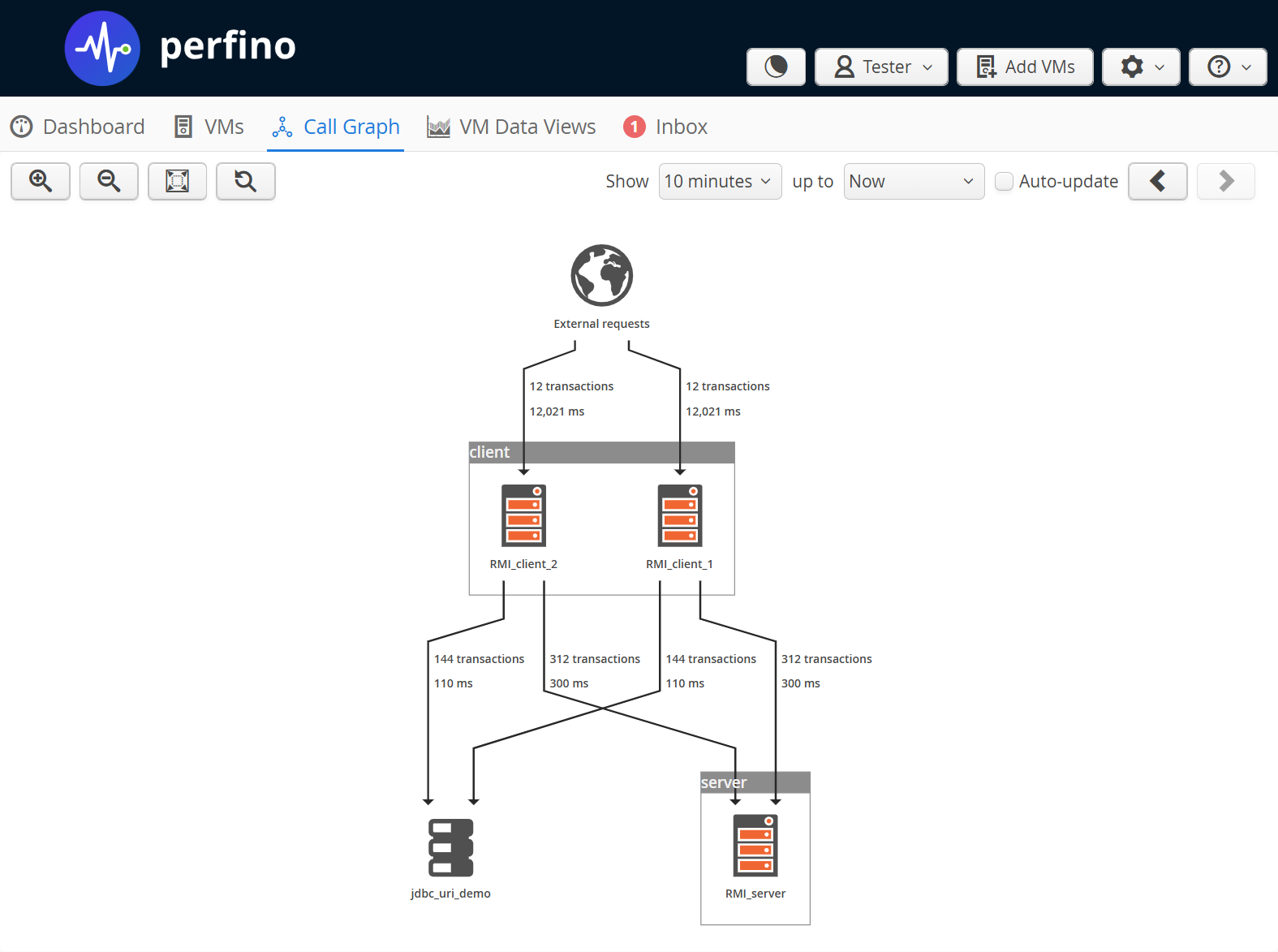The height and width of the screenshot is (952, 1278).
Task: Switch to the Dashboard tab
Action: point(78,127)
